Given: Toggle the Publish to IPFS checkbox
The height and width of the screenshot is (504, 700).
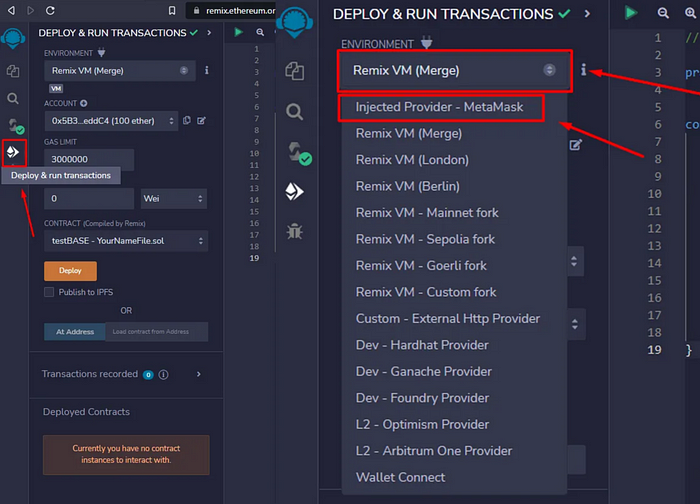Looking at the screenshot, I should coord(49,292).
